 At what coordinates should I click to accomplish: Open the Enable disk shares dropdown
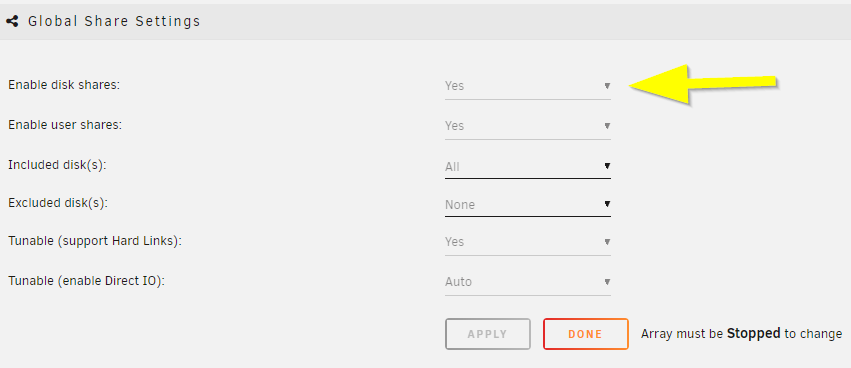528,86
